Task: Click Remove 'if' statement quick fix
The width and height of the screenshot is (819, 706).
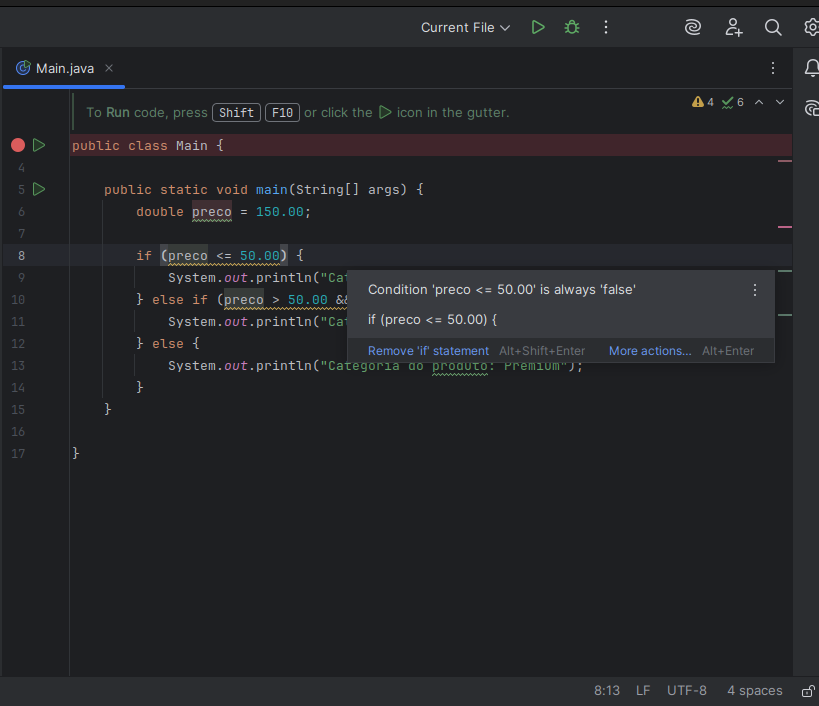Action: click(428, 351)
